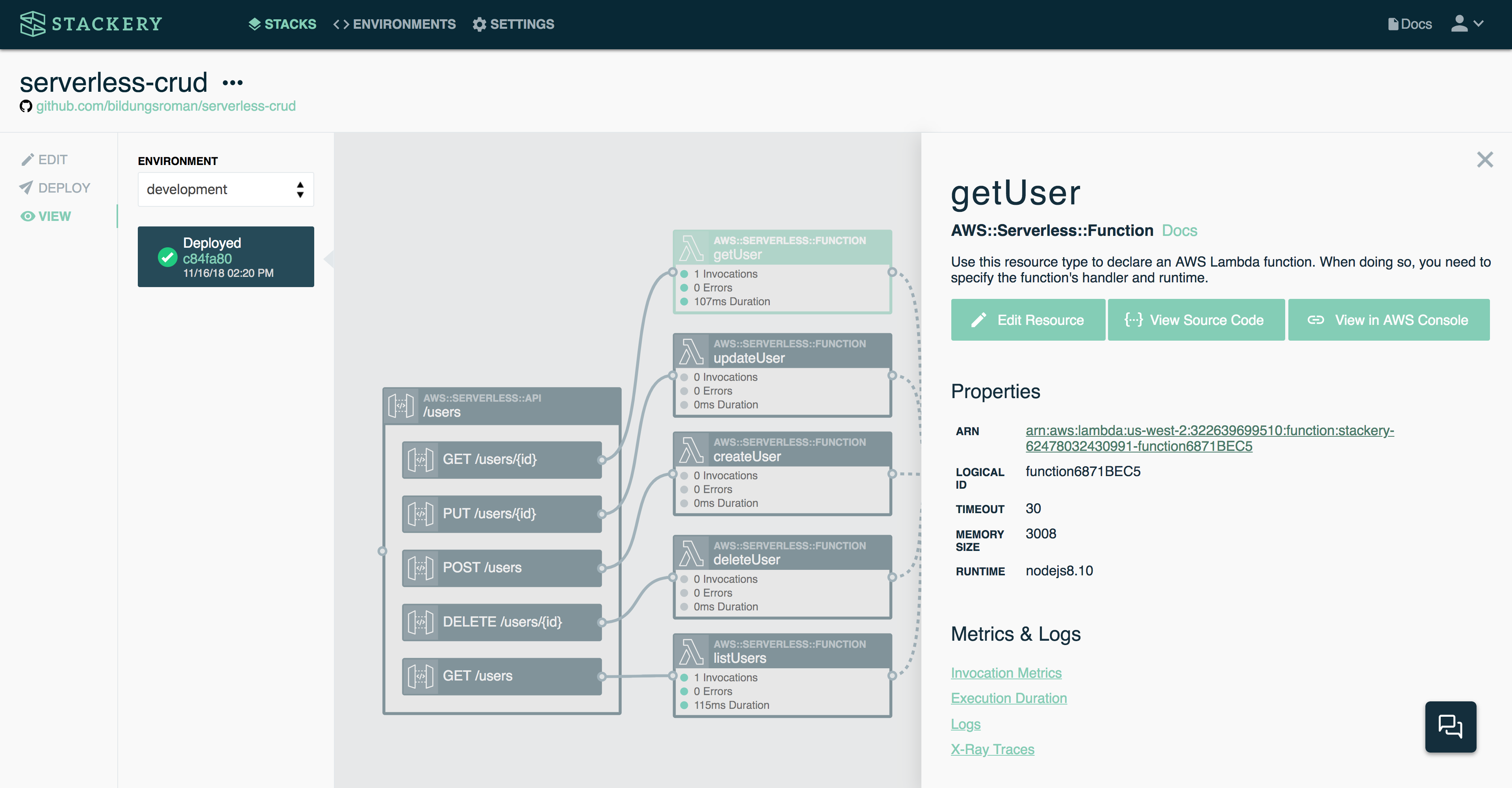This screenshot has width=1512, height=788.
Task: Click the DELETE /users/{id} route icon
Action: (x=421, y=622)
